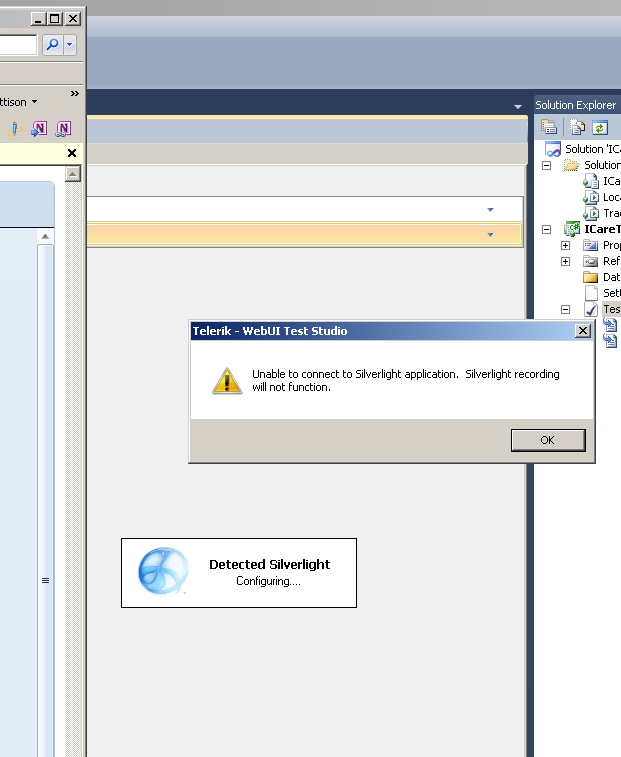Select the Solution 'IC...' root node
The height and width of the screenshot is (757, 621).
[593, 149]
